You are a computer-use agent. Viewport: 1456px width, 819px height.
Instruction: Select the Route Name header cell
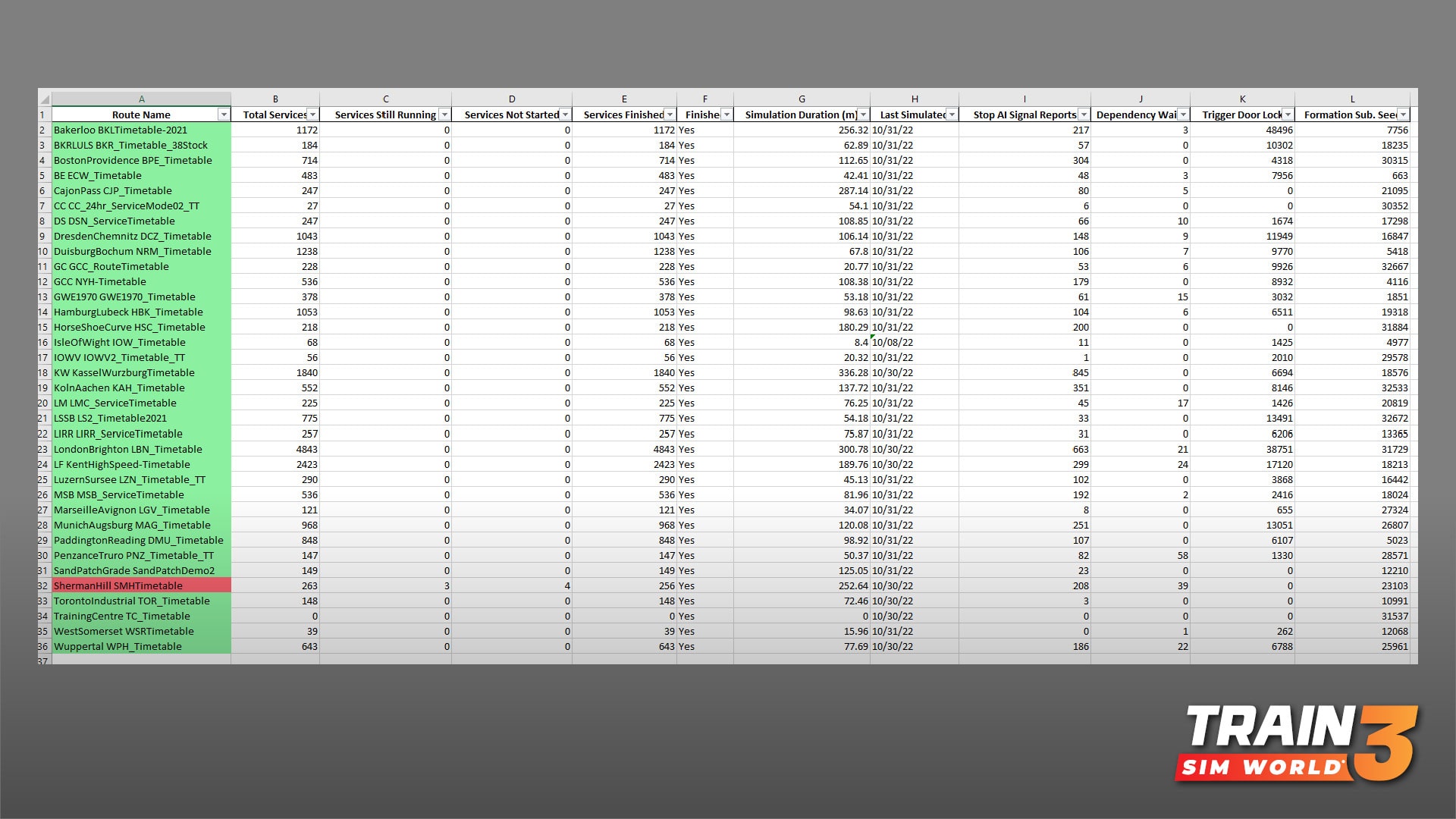click(x=141, y=115)
